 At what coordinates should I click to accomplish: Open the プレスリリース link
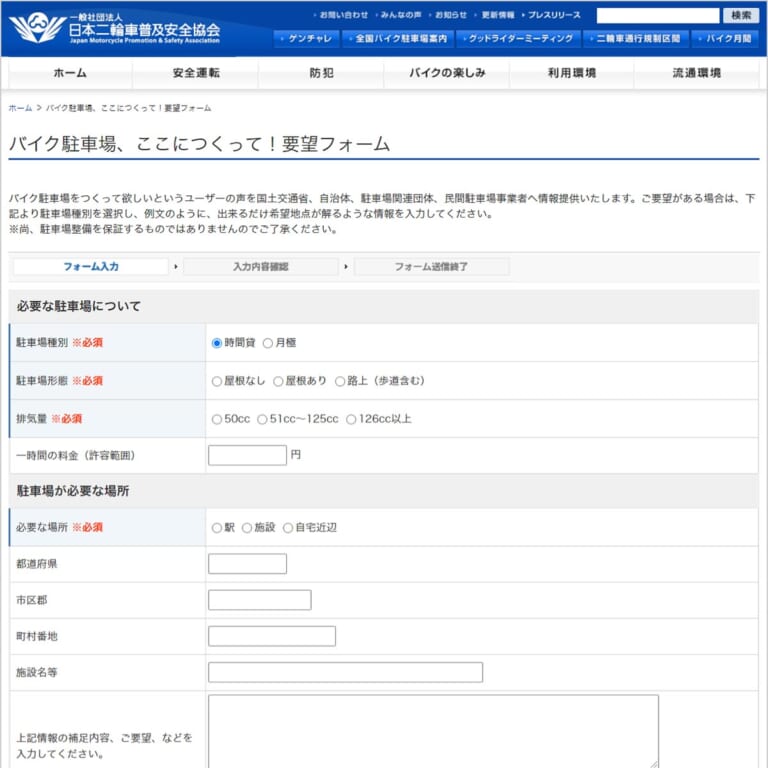pos(552,15)
